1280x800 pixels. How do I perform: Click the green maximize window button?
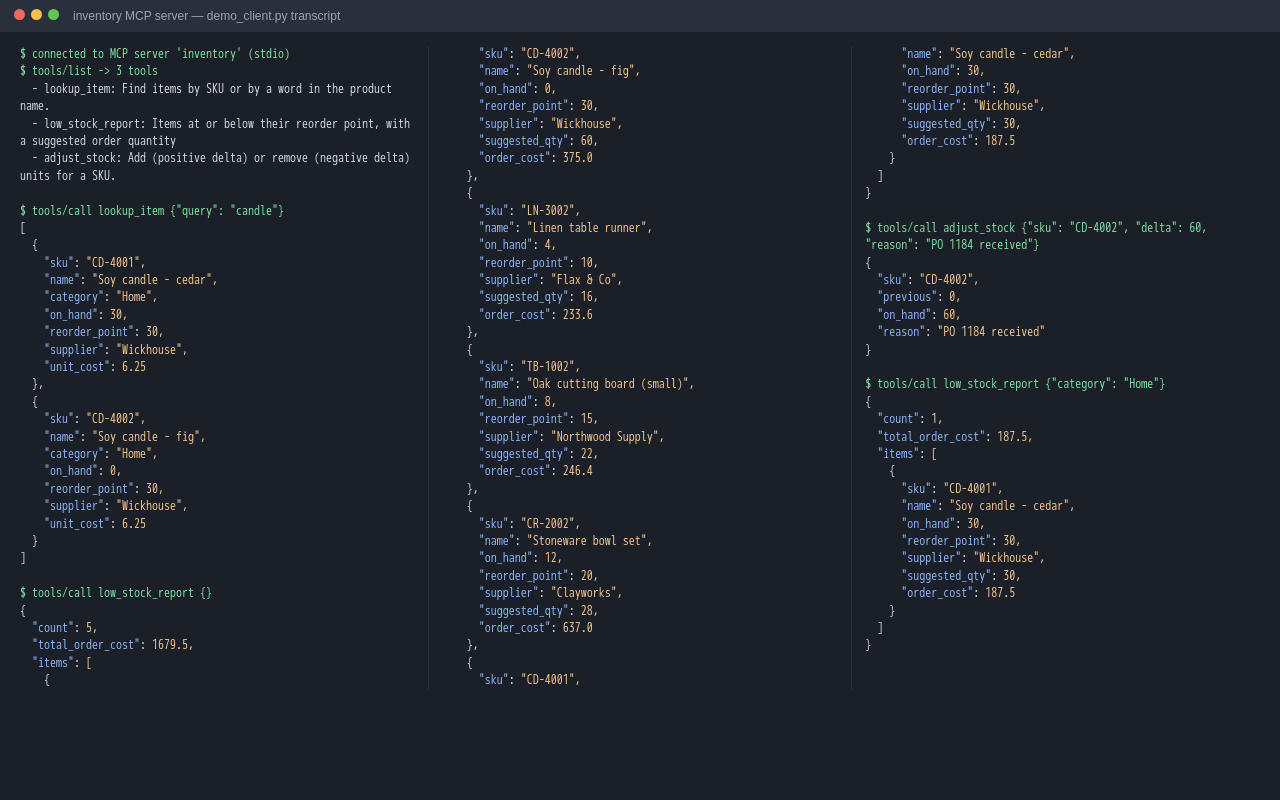point(53,15)
